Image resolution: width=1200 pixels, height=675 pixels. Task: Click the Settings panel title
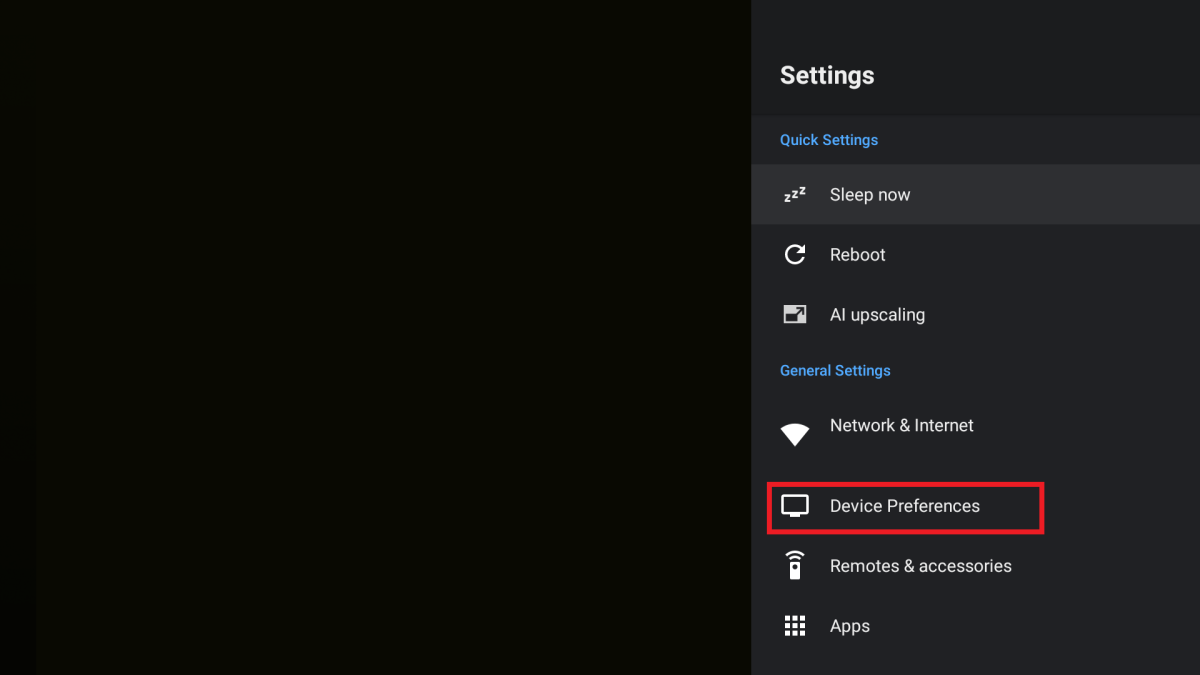pyautogui.click(x=827, y=76)
